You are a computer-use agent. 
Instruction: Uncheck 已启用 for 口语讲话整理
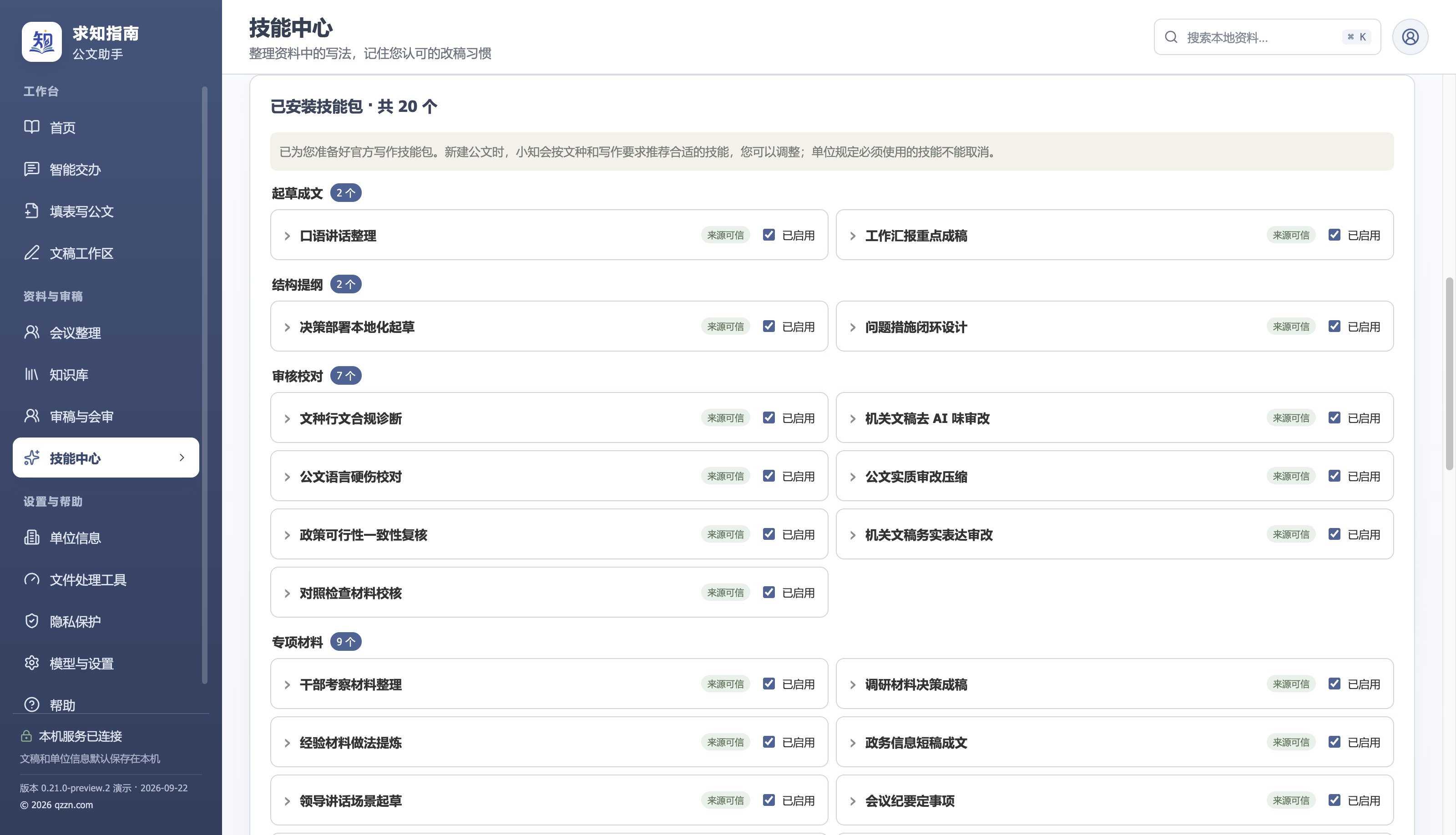(769, 235)
